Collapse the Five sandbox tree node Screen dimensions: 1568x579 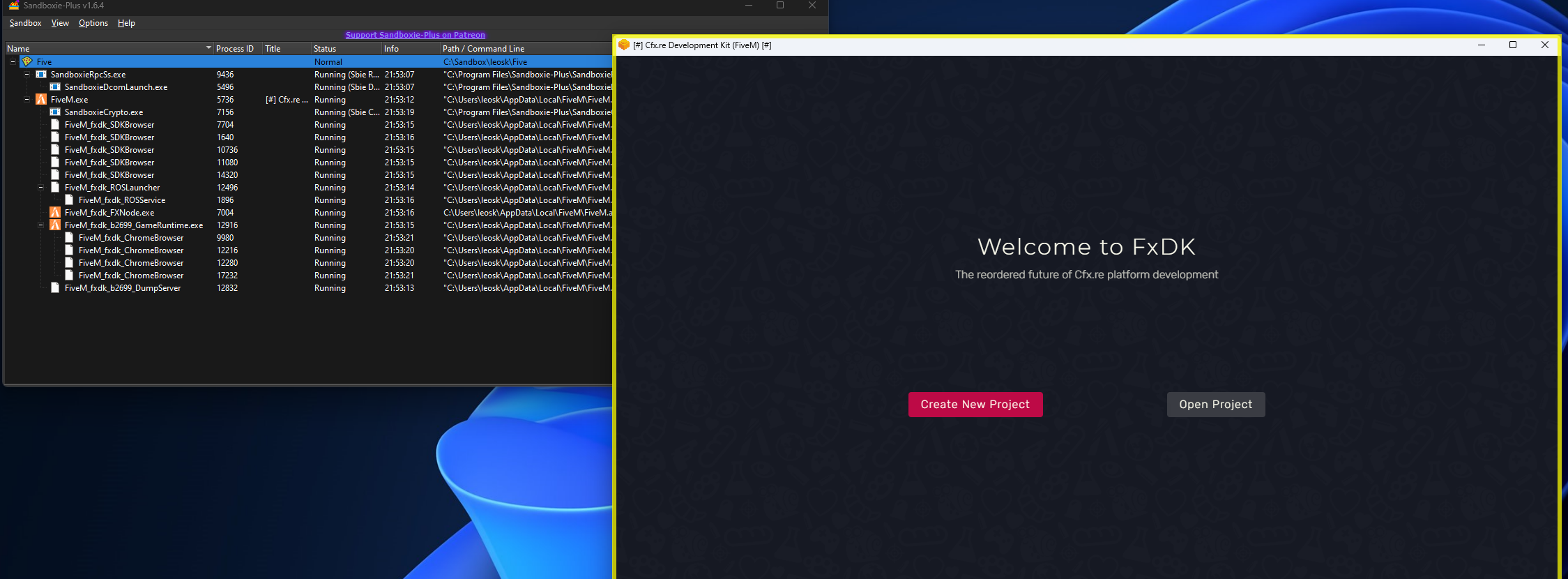13,61
